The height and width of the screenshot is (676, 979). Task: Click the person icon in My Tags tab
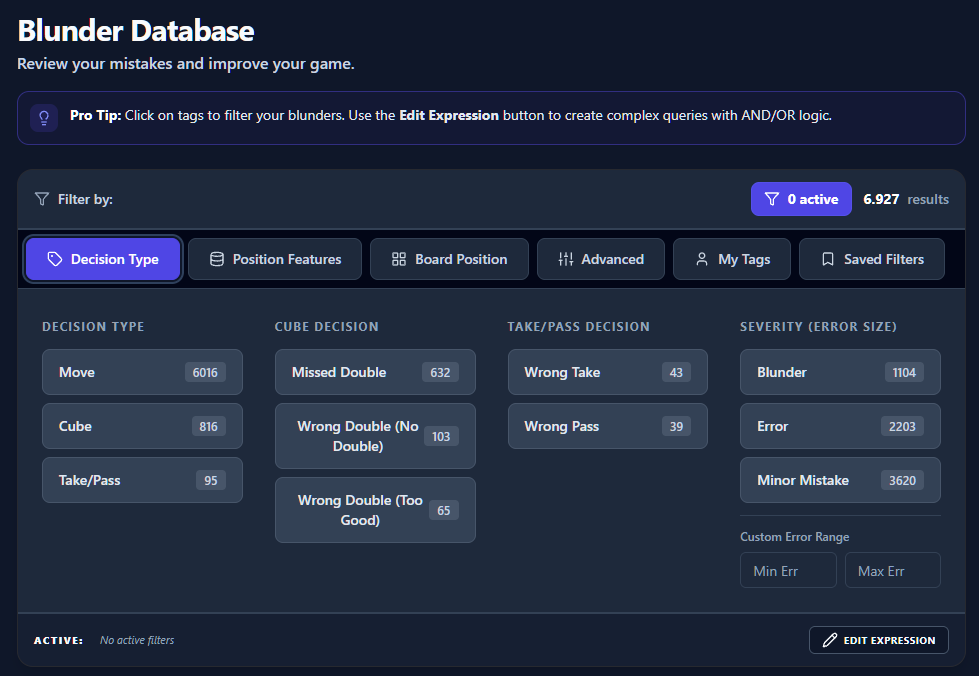tap(702, 259)
